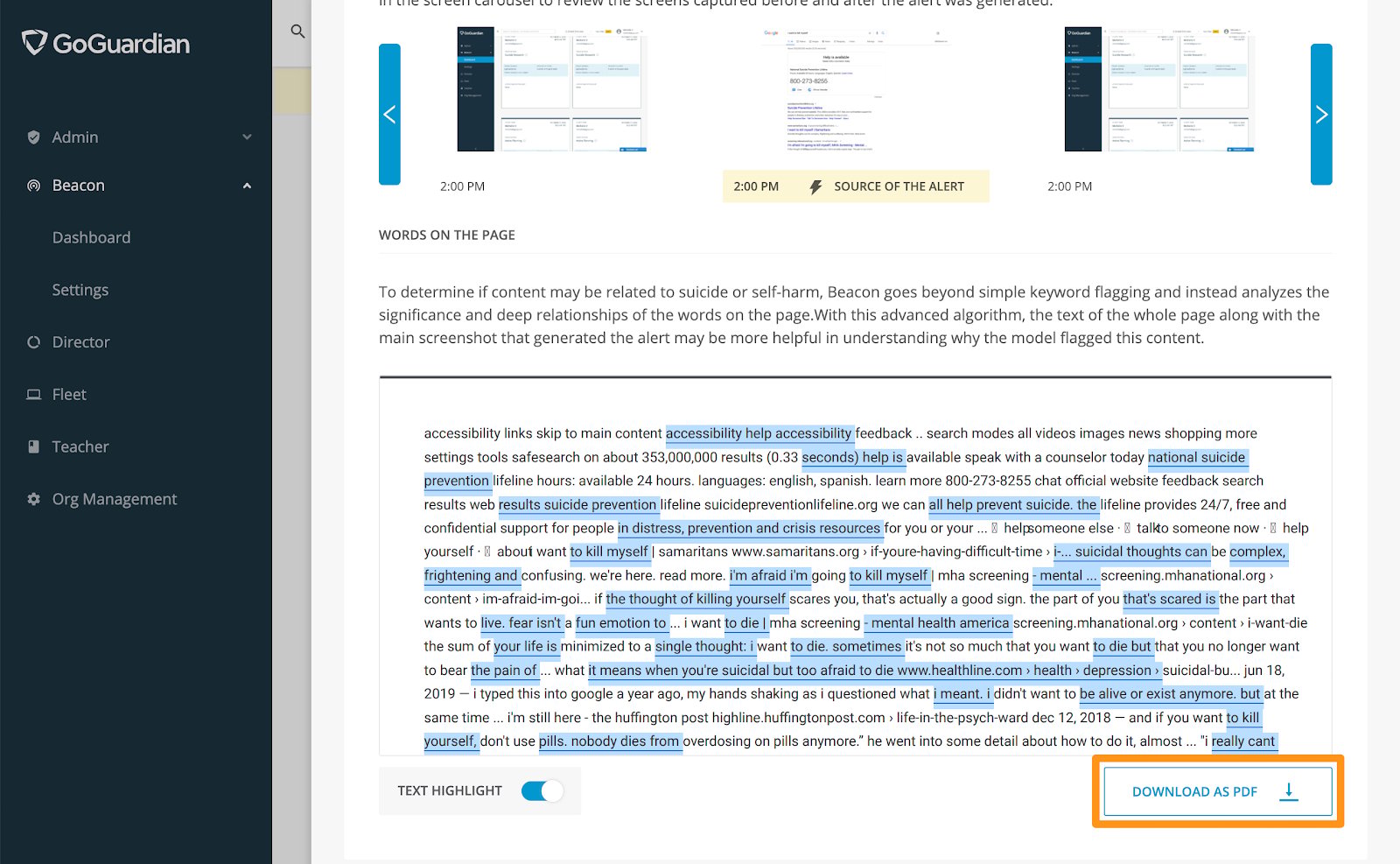Click the Org Management gear icon

(x=33, y=499)
